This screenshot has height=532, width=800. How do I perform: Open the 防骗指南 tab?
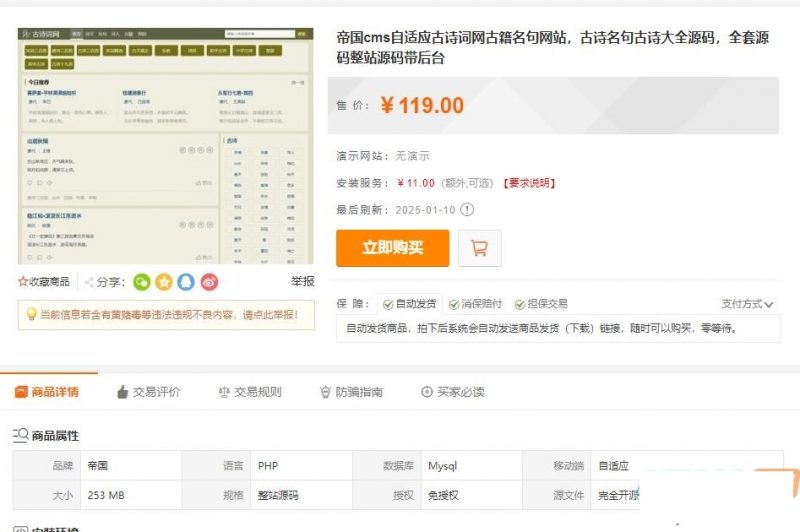pyautogui.click(x=351, y=392)
